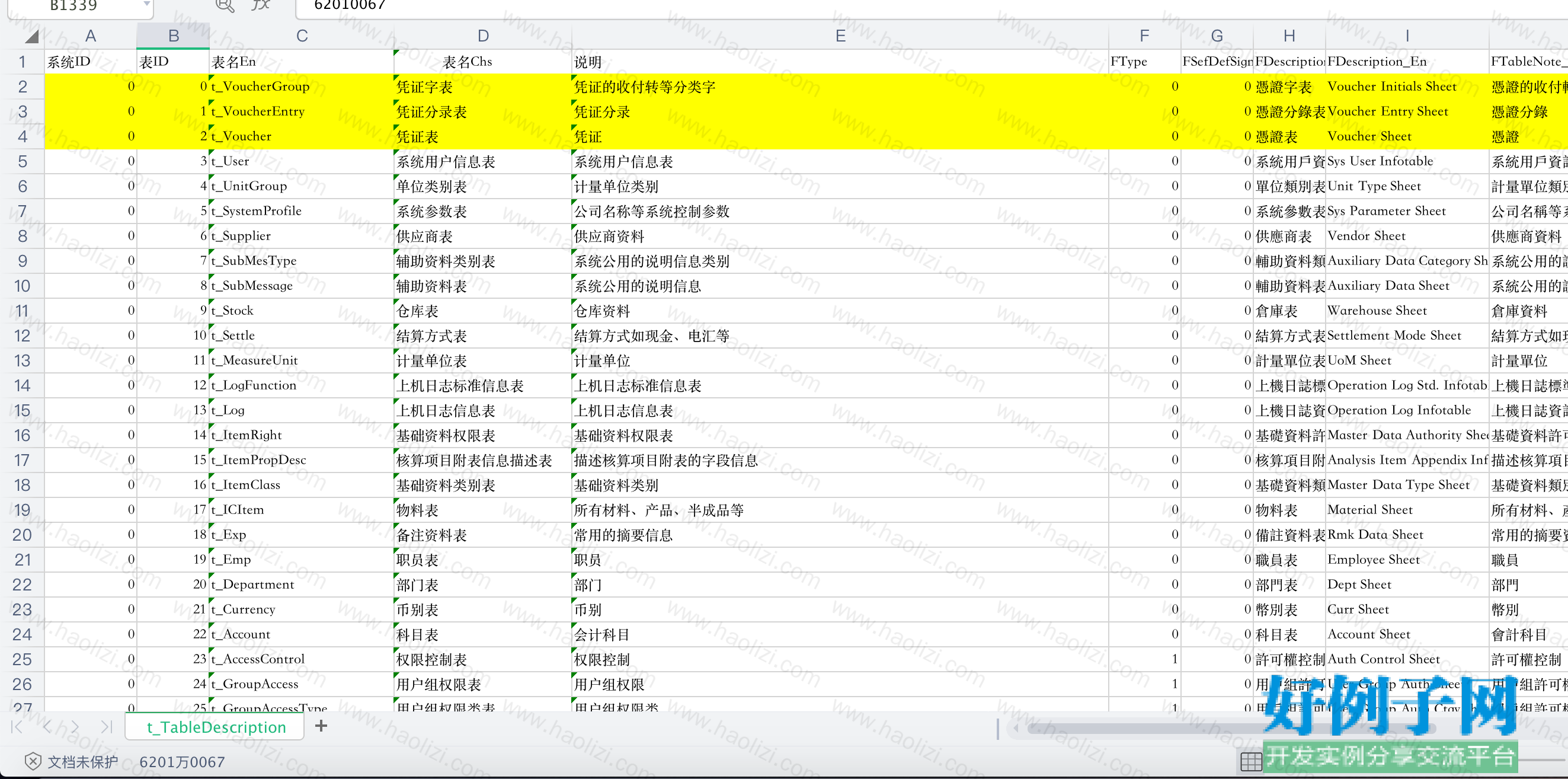1568x779 pixels.
Task: Click the Voucher Initials Sheet cell
Action: (1407, 87)
